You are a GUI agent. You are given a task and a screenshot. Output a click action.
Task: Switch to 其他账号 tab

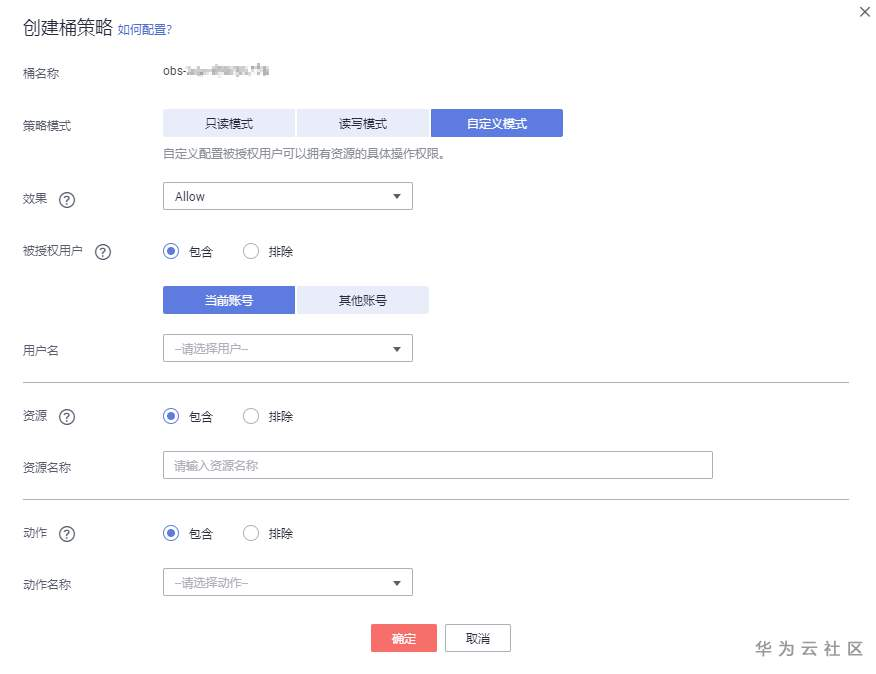click(363, 300)
